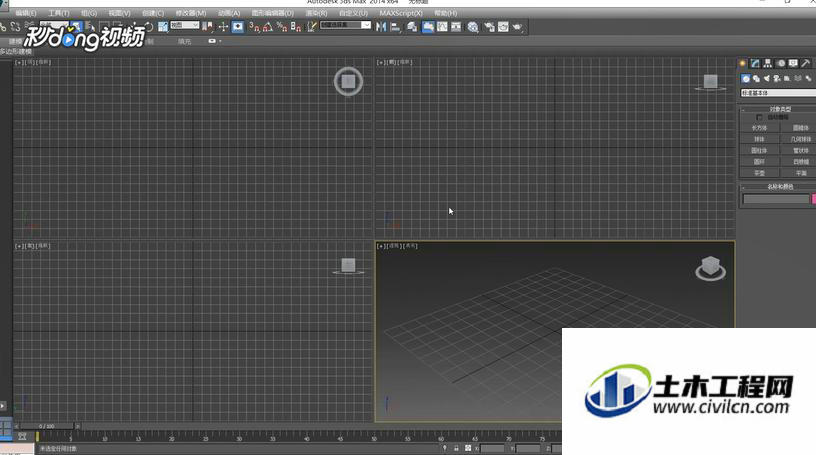
Task: Toggle Keyboard Shortcut Override
Action: 238,27
